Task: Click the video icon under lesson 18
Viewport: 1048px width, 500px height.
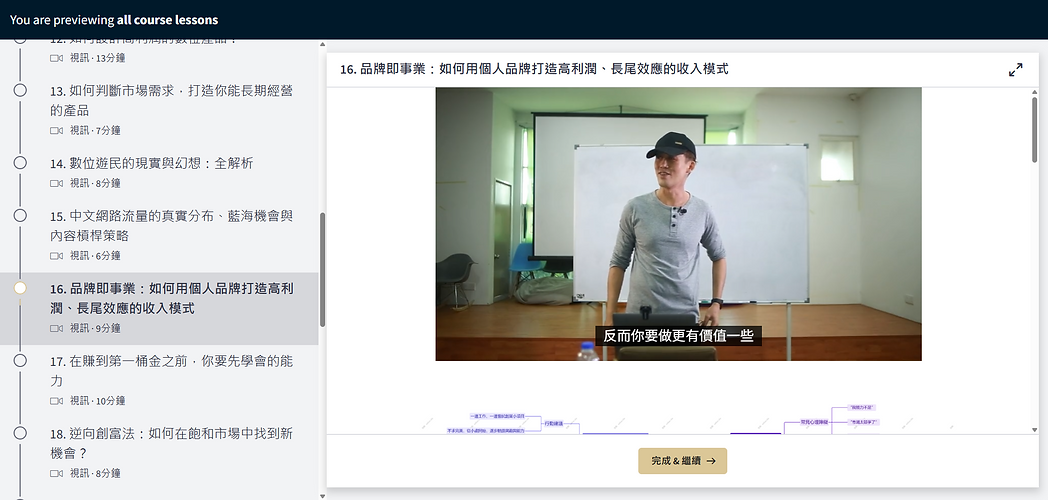Action: coord(56,473)
